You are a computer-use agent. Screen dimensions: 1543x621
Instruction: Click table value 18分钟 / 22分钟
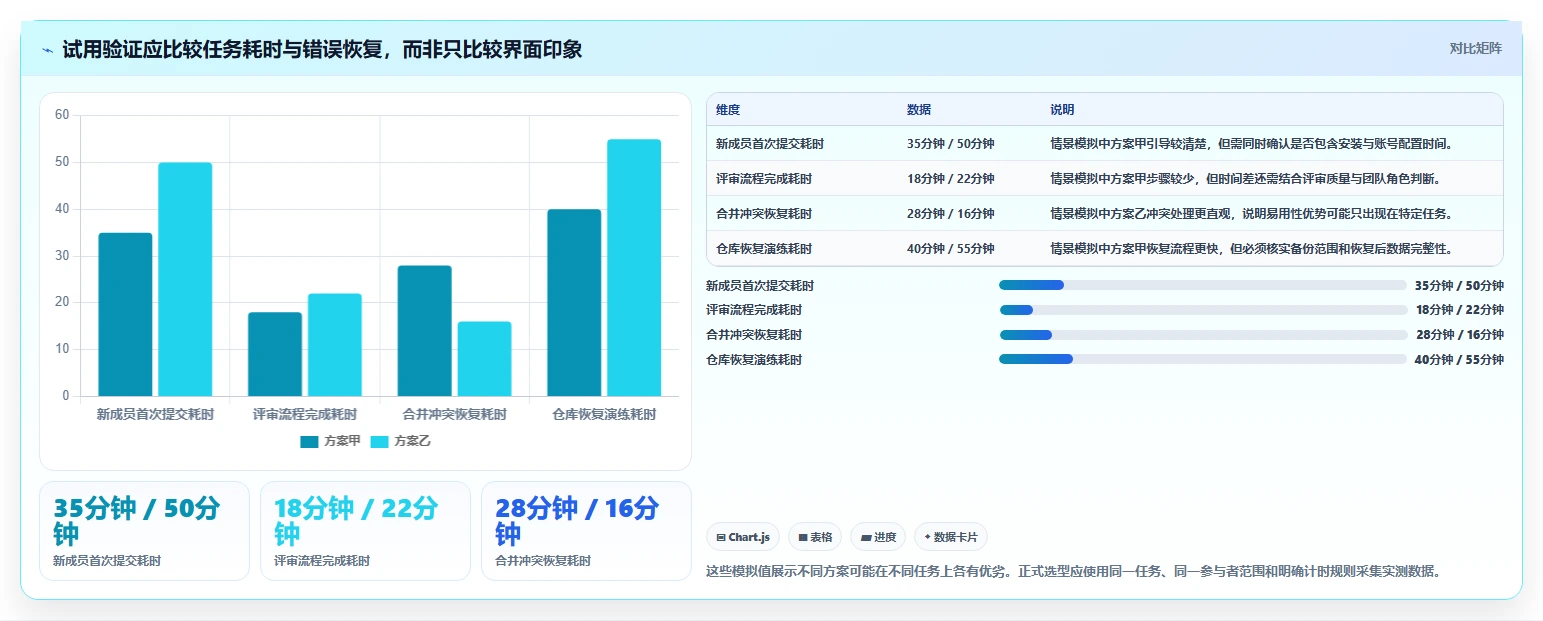(951, 178)
